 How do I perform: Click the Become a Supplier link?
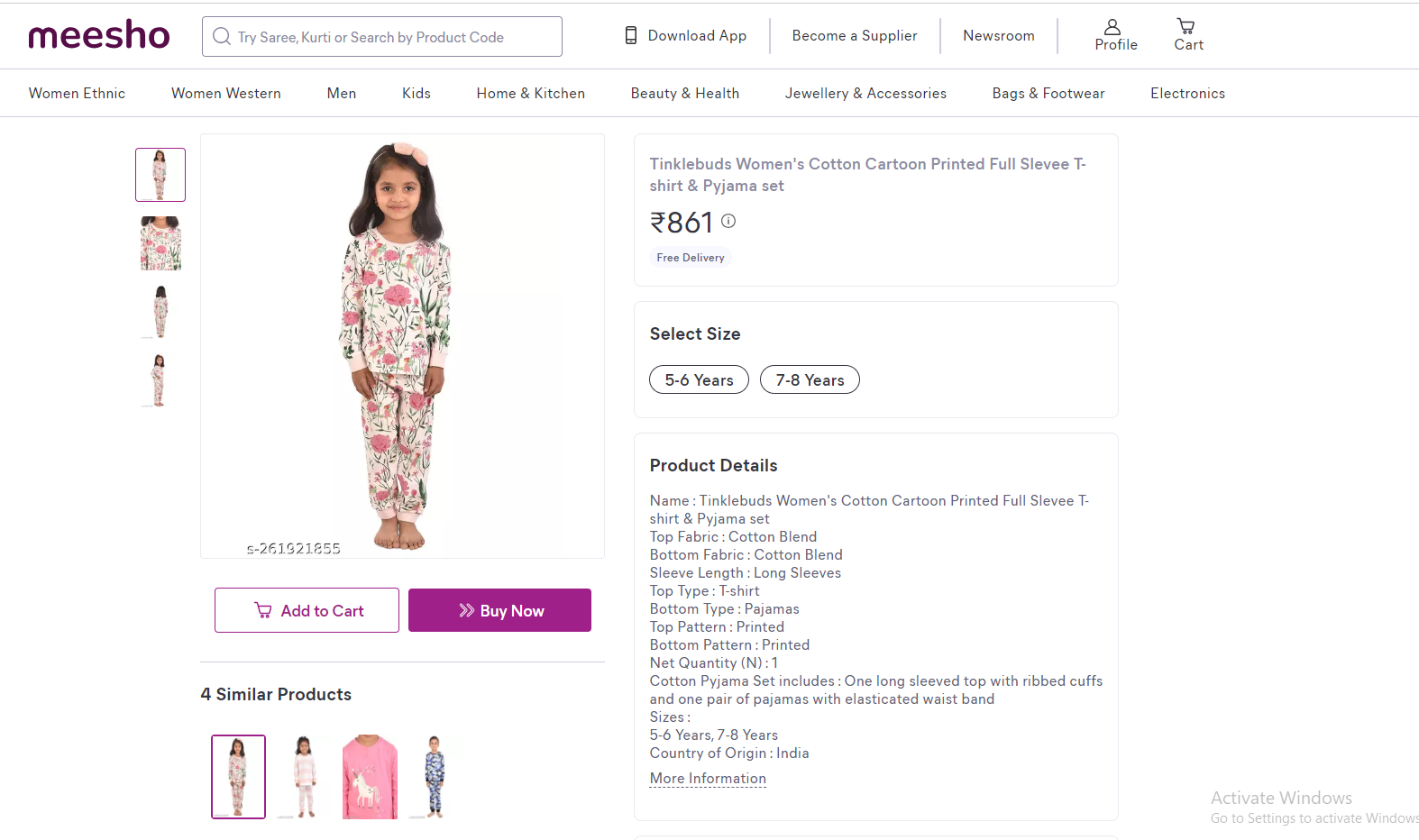855,36
